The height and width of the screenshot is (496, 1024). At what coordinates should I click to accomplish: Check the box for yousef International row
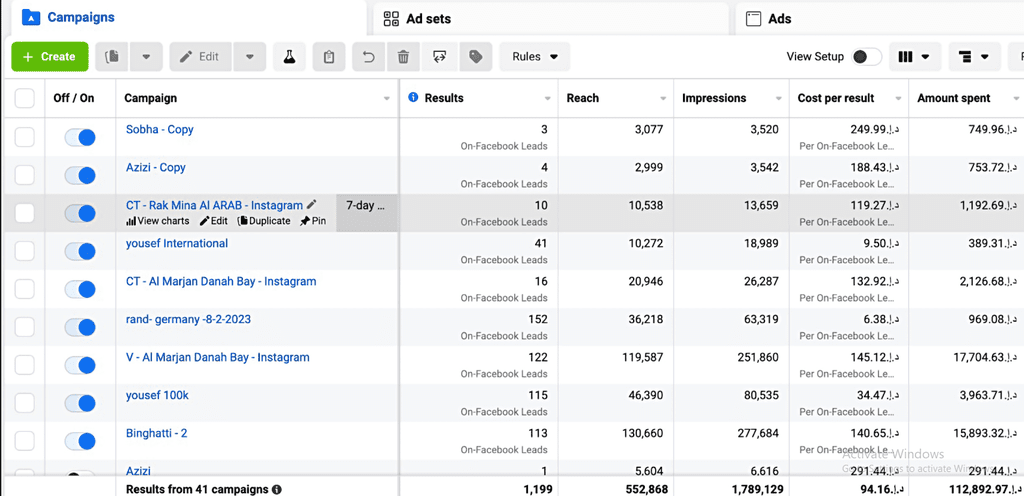pos(24,251)
